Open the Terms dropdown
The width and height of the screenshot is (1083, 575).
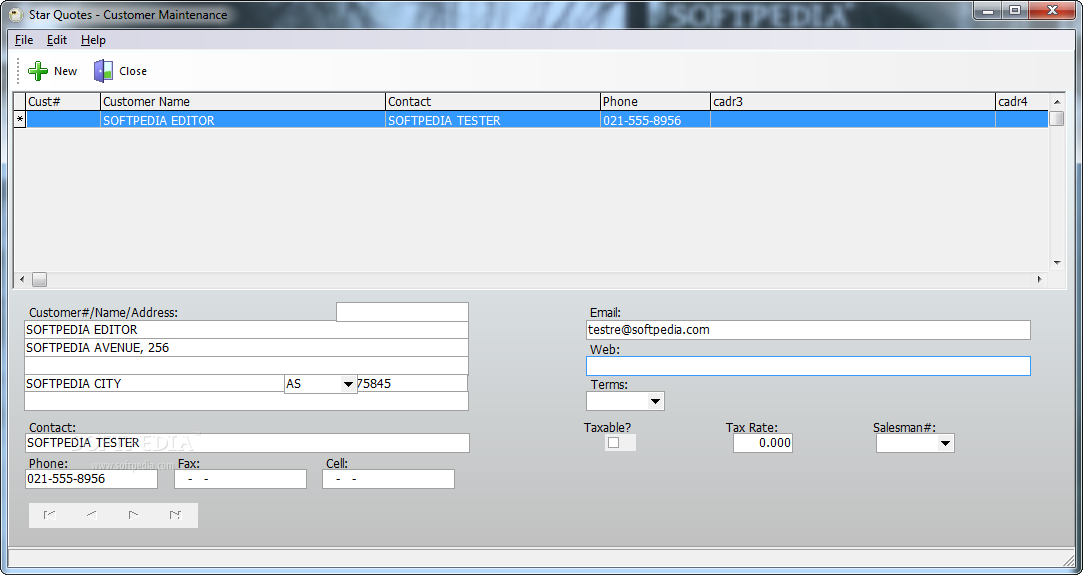655,401
